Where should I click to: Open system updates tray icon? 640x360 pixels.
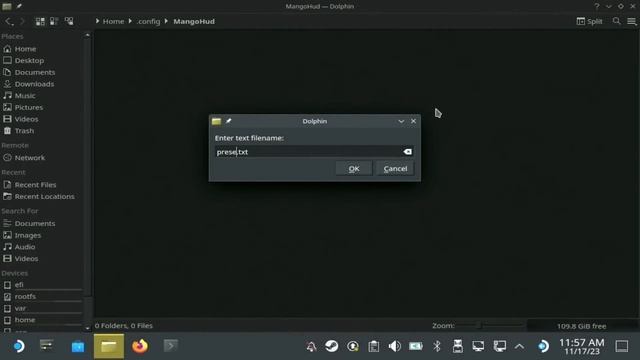353,346
